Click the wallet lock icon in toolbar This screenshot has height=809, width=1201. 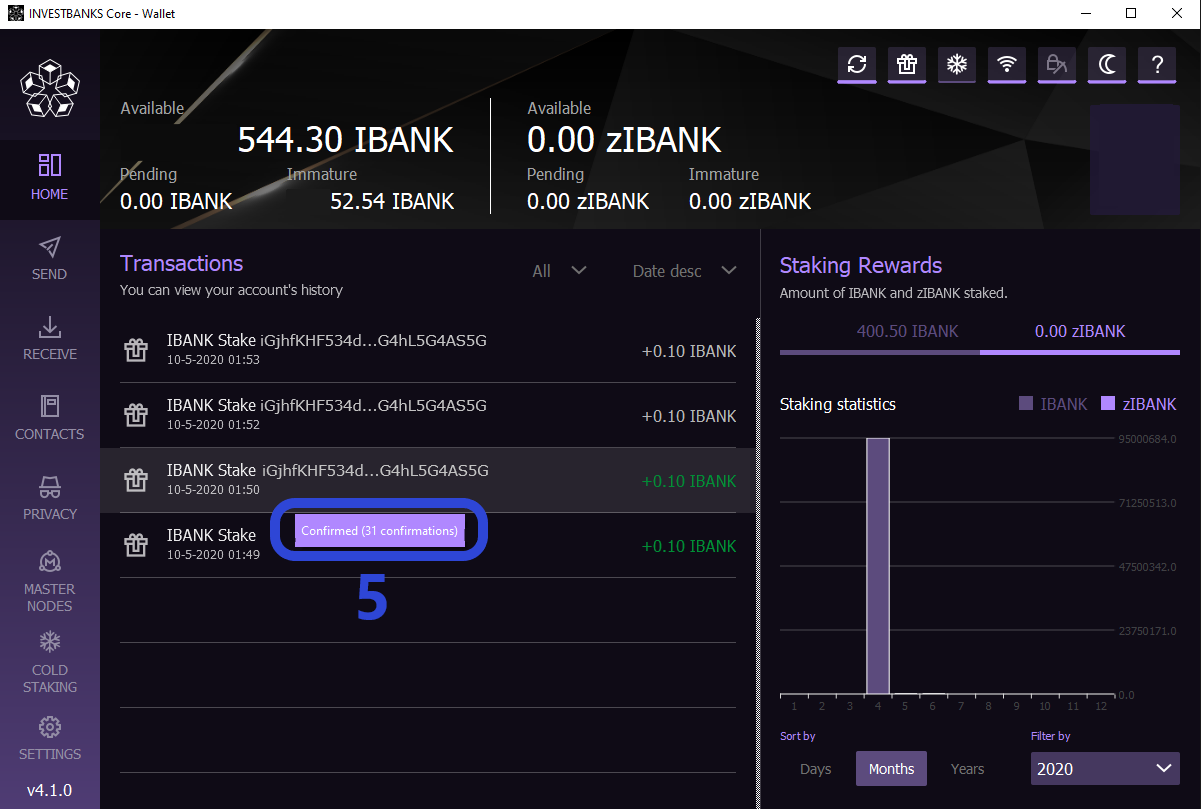1057,65
